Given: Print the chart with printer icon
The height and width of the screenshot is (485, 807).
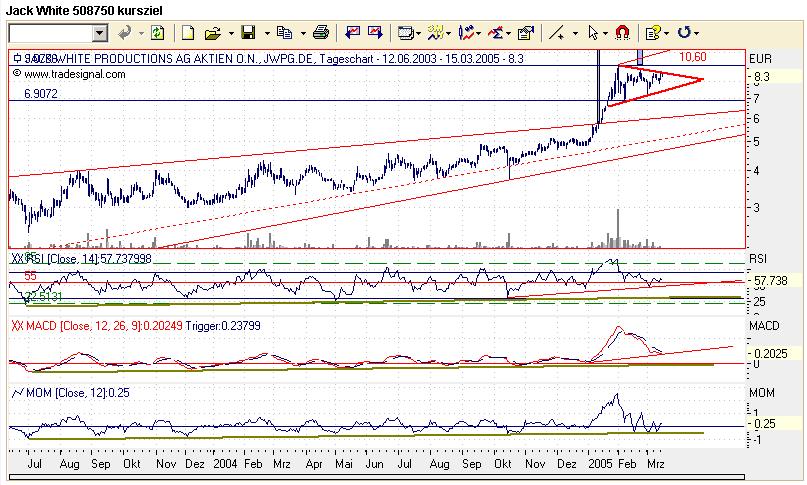Looking at the screenshot, I should click(321, 33).
